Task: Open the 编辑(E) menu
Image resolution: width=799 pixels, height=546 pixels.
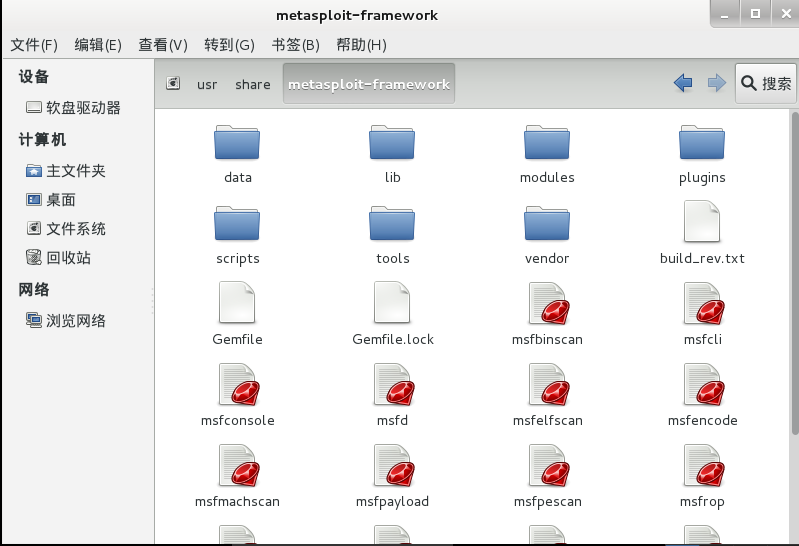Action: pos(98,45)
